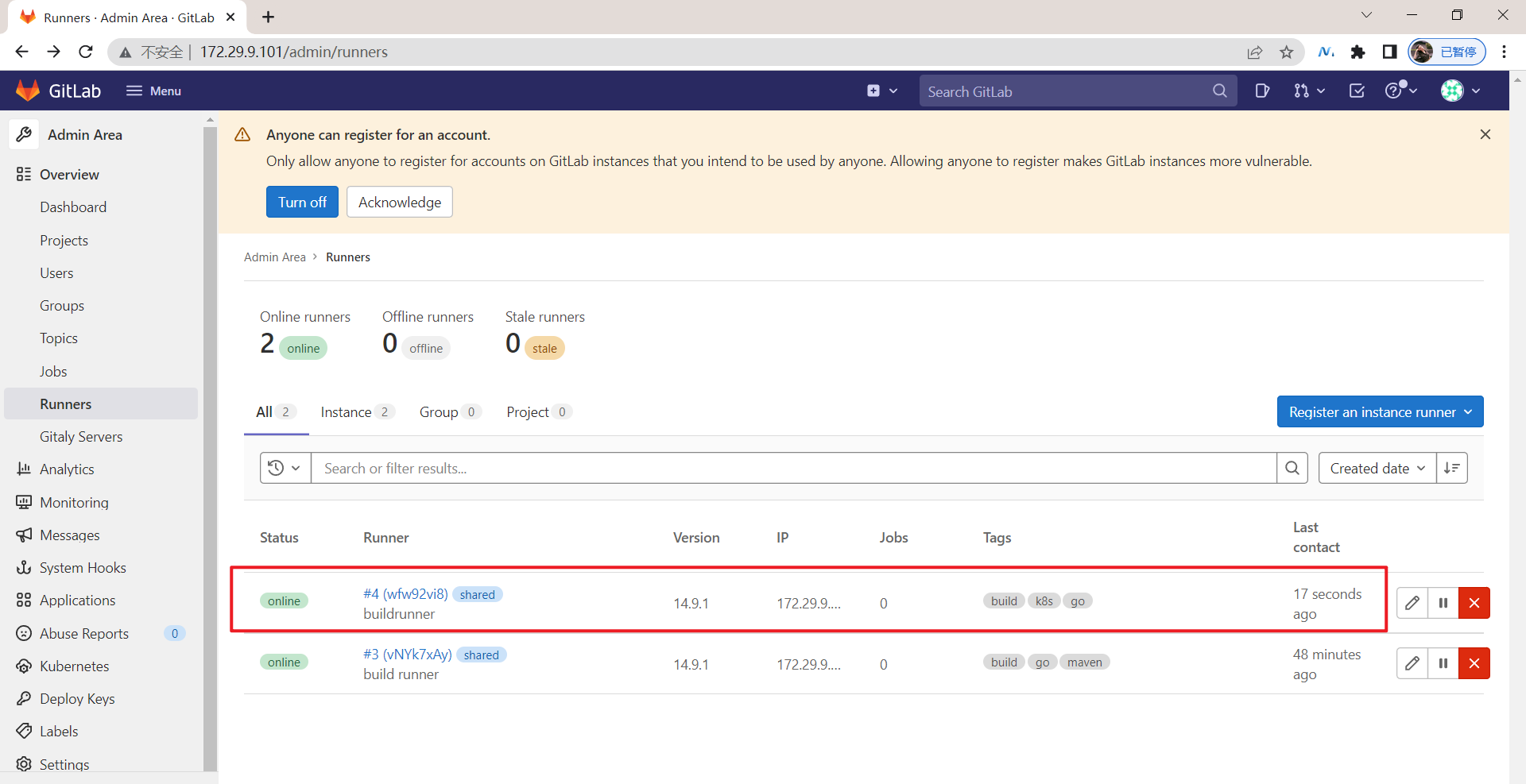
Task: Click the maven tag on runner #3
Action: pyautogui.click(x=1084, y=662)
